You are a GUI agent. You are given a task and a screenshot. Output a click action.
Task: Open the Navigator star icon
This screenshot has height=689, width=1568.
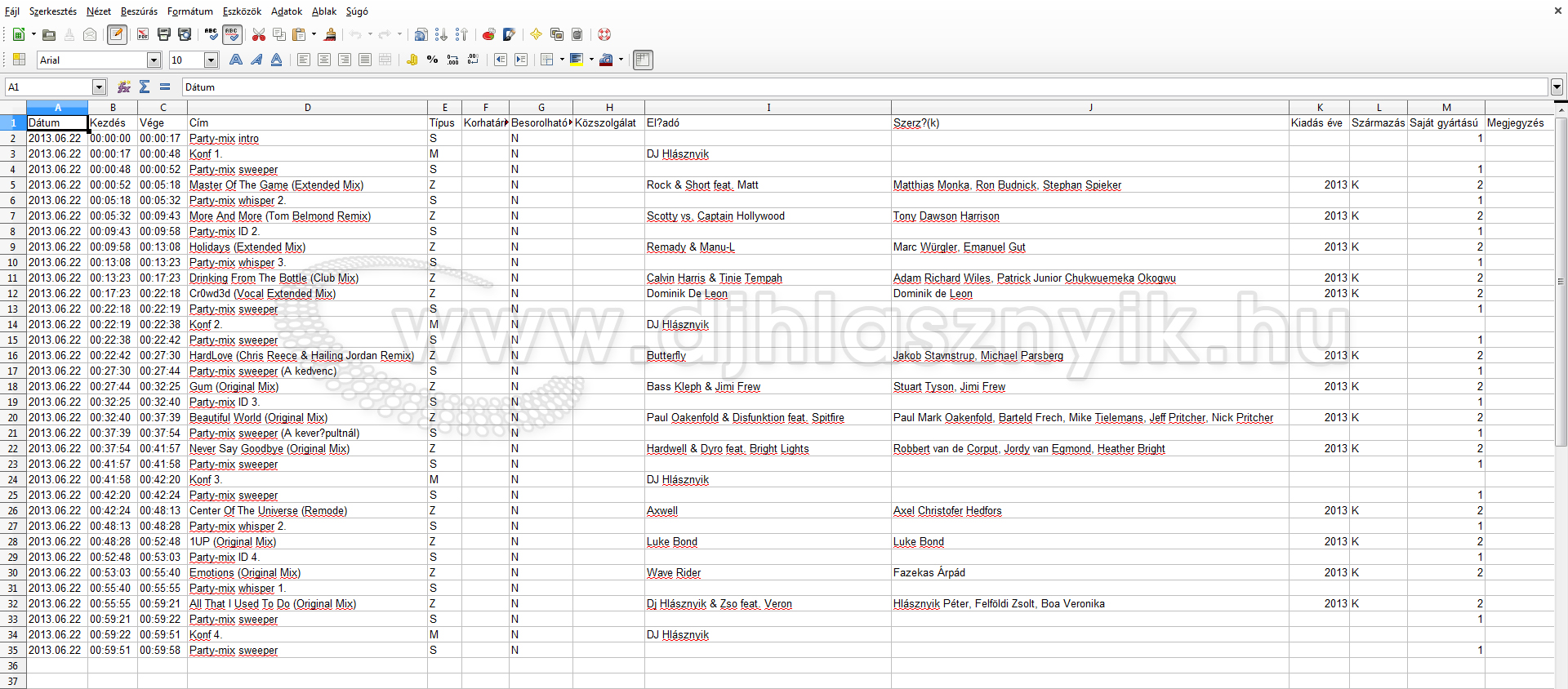[x=536, y=34]
